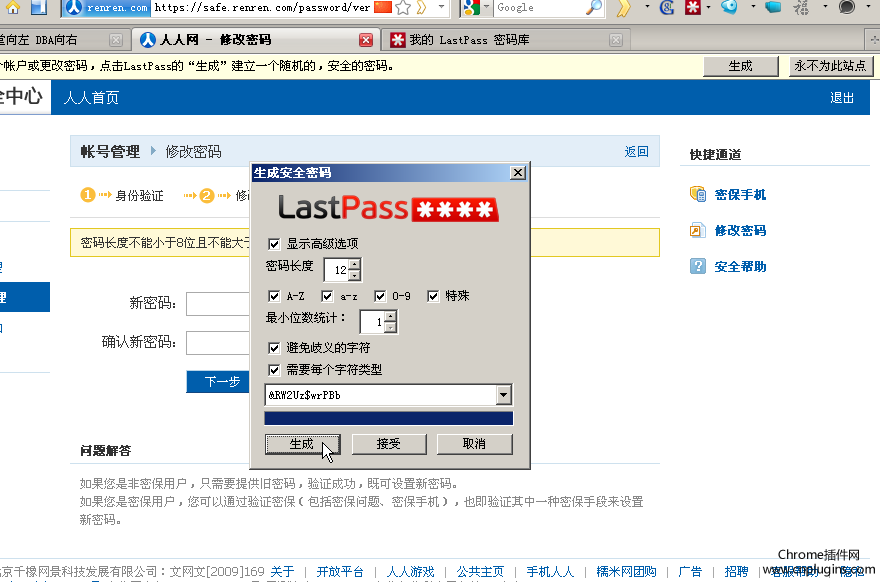Click the red LastPass asterisk toolbar icon
Viewport: 880px width, 582px height.
(693, 7)
